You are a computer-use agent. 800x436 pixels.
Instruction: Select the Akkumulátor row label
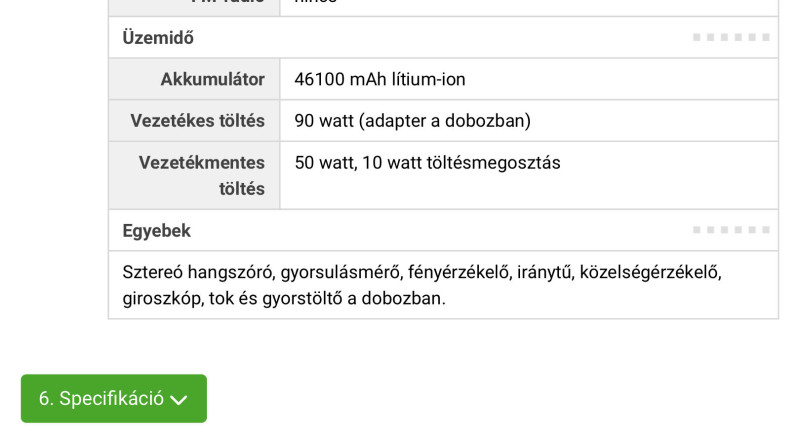(x=212, y=79)
